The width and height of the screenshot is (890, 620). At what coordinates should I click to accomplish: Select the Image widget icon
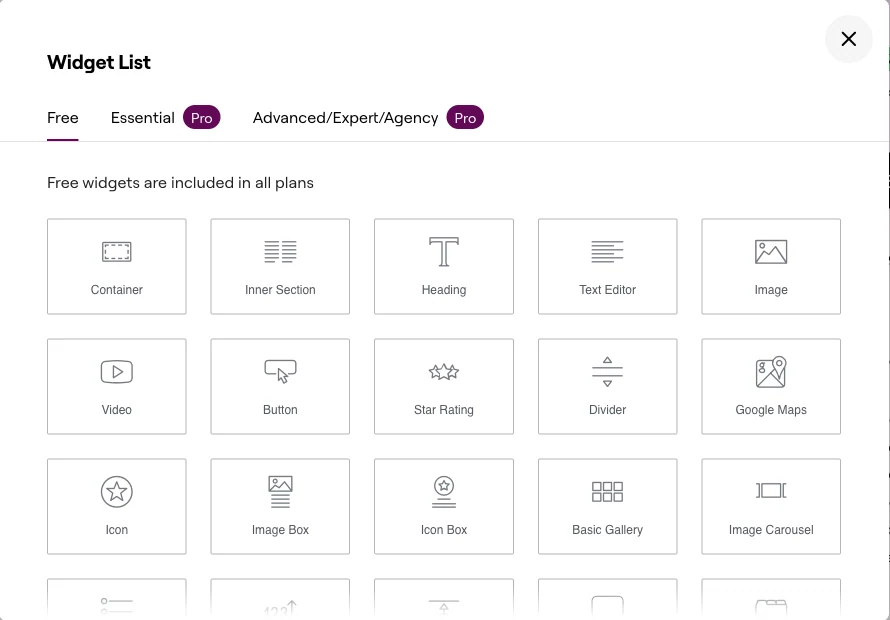pos(771,252)
